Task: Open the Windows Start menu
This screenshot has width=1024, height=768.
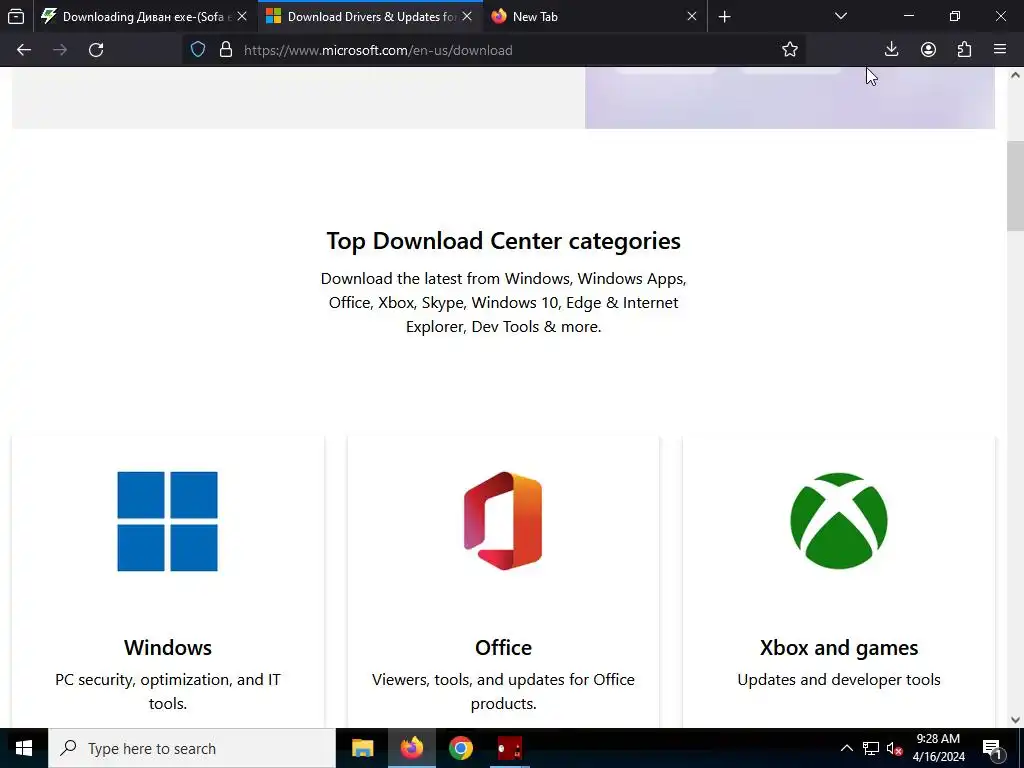Action: 24,748
